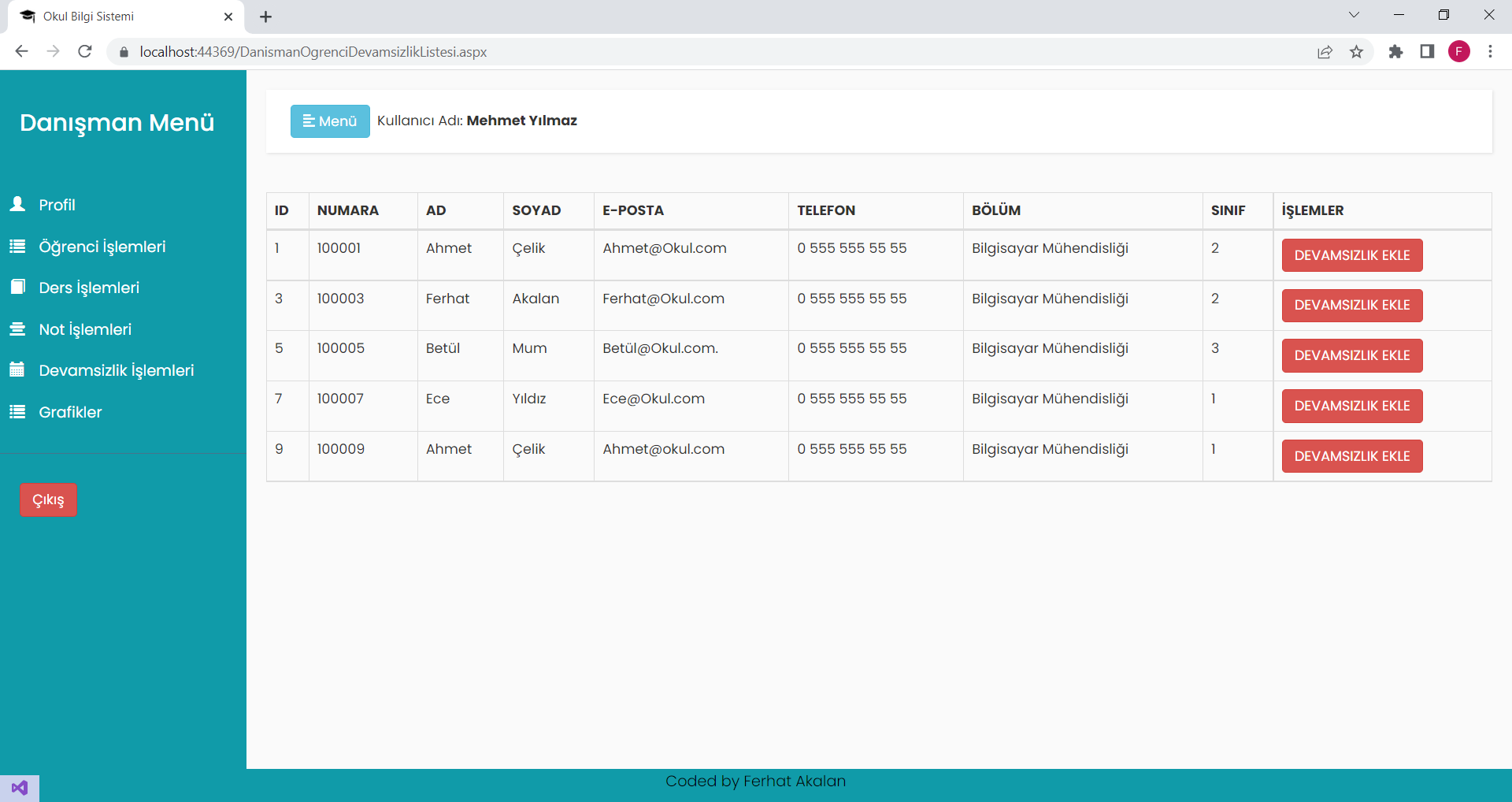This screenshot has width=1512, height=802.
Task: Click DEVAMSIZLIK EKLE for Ferhat Akalan
Action: click(x=1351, y=306)
